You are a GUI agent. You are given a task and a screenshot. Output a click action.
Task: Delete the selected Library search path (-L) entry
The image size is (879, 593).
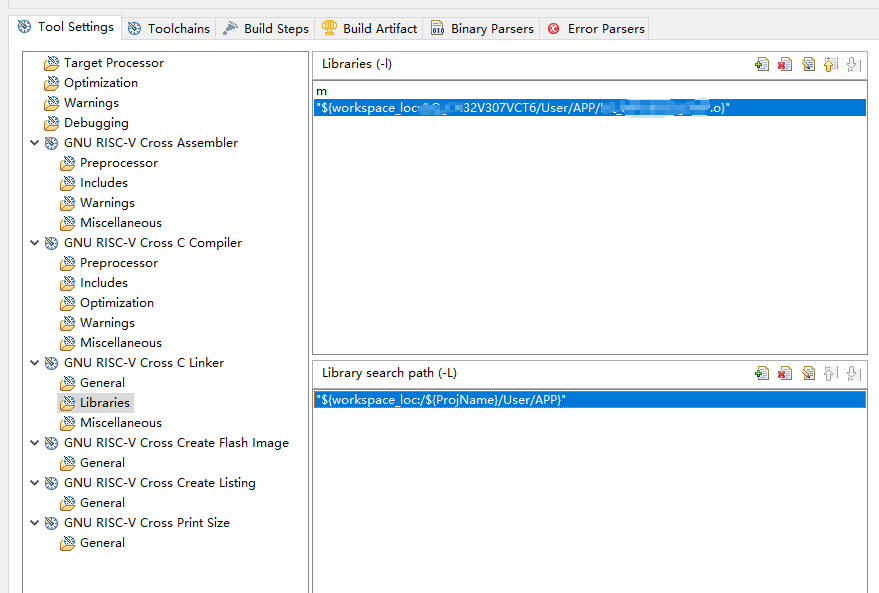(785, 374)
